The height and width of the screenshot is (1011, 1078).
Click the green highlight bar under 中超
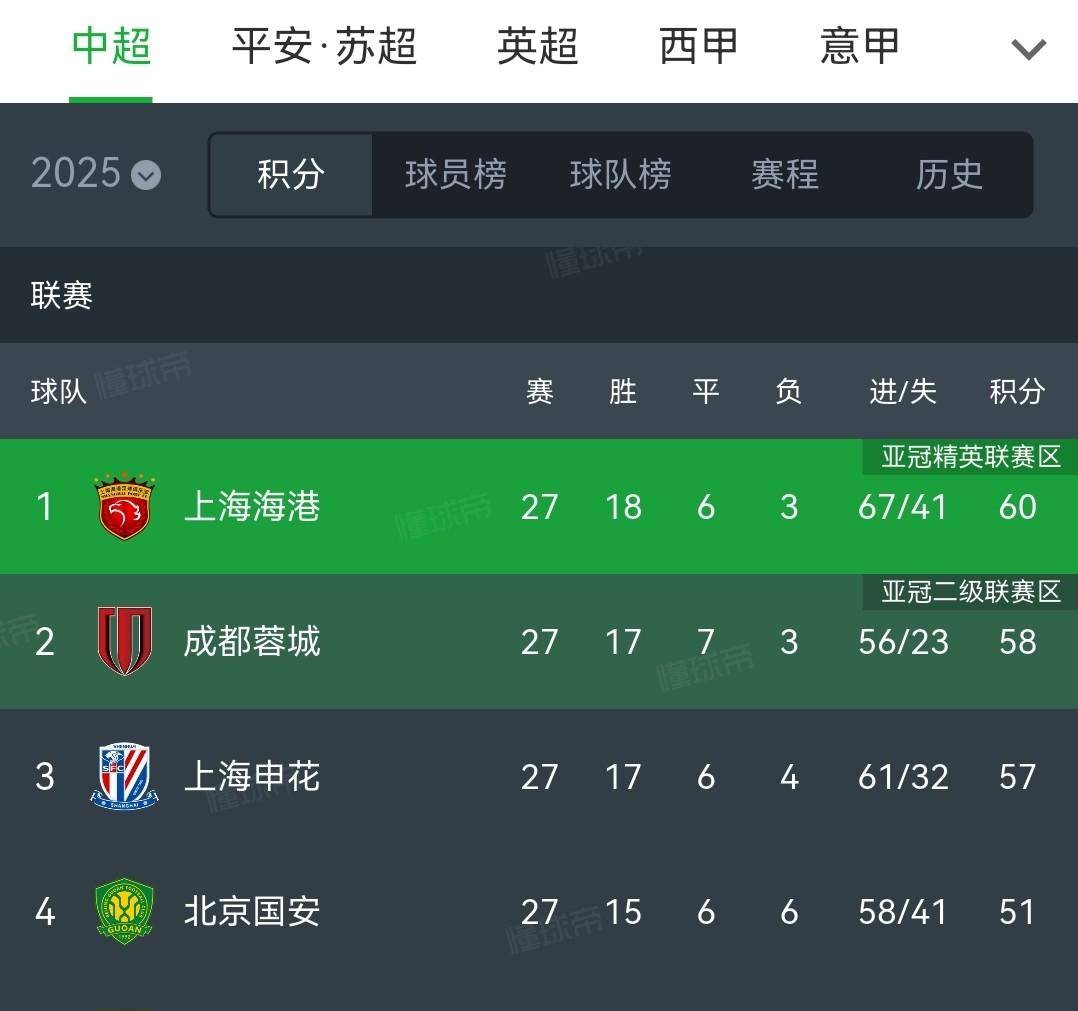click(x=110, y=98)
